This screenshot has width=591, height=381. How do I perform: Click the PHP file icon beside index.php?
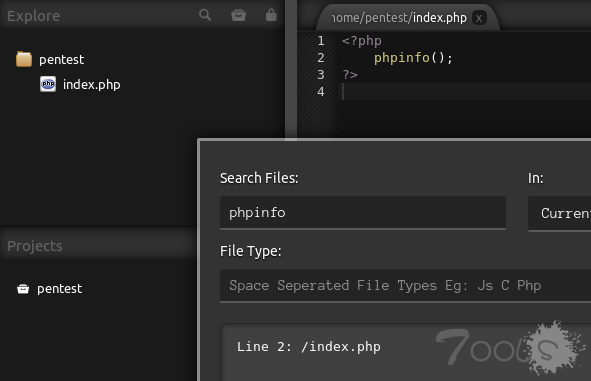coord(48,84)
